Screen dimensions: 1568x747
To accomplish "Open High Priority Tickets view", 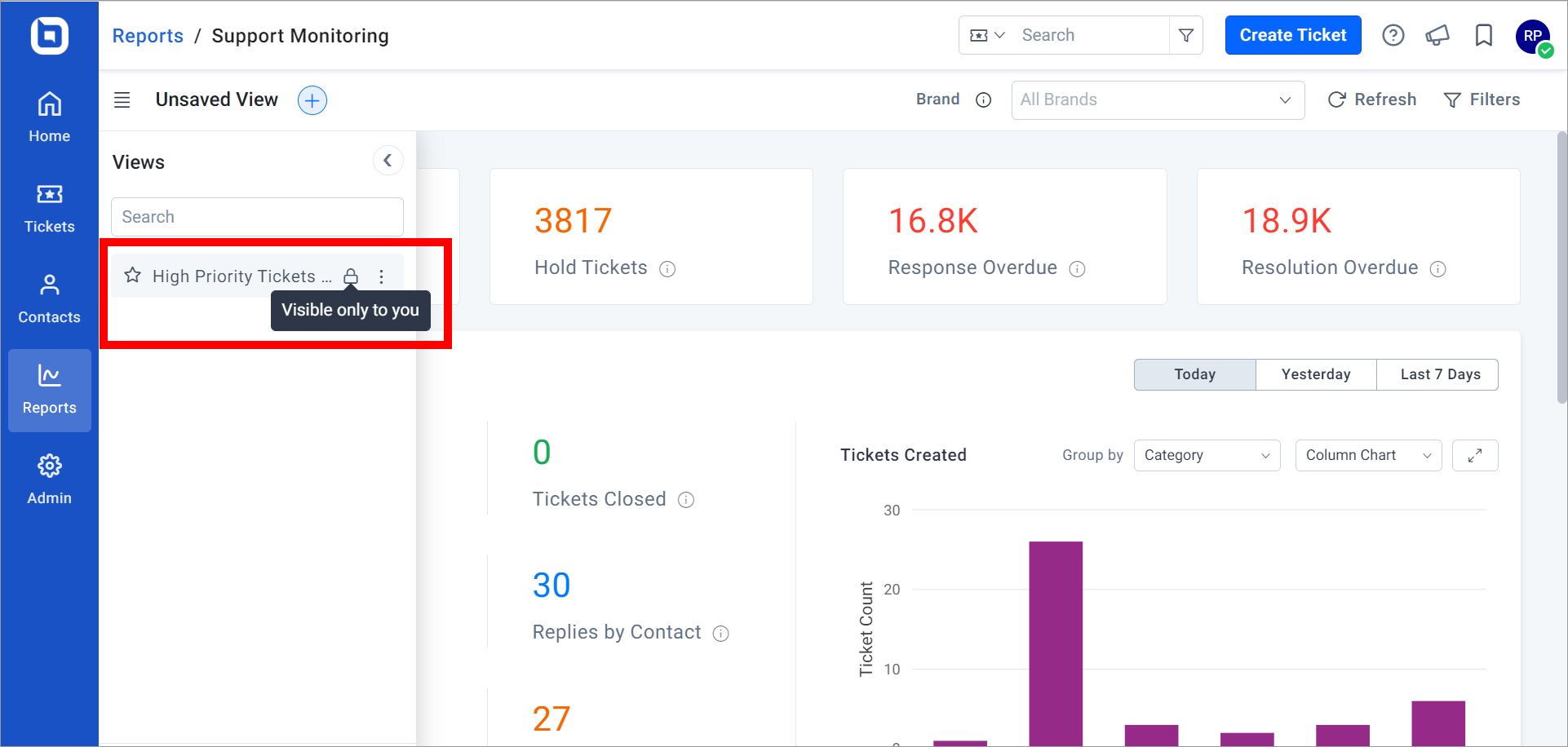I will [x=242, y=276].
